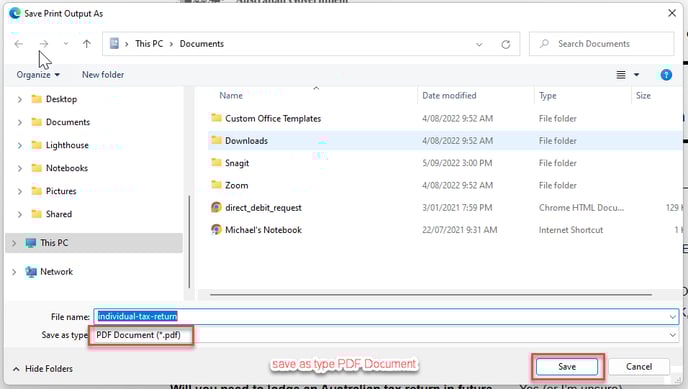This screenshot has width=688, height=389.
Task: Expand the Documents tree node
Action: [x=19, y=122]
